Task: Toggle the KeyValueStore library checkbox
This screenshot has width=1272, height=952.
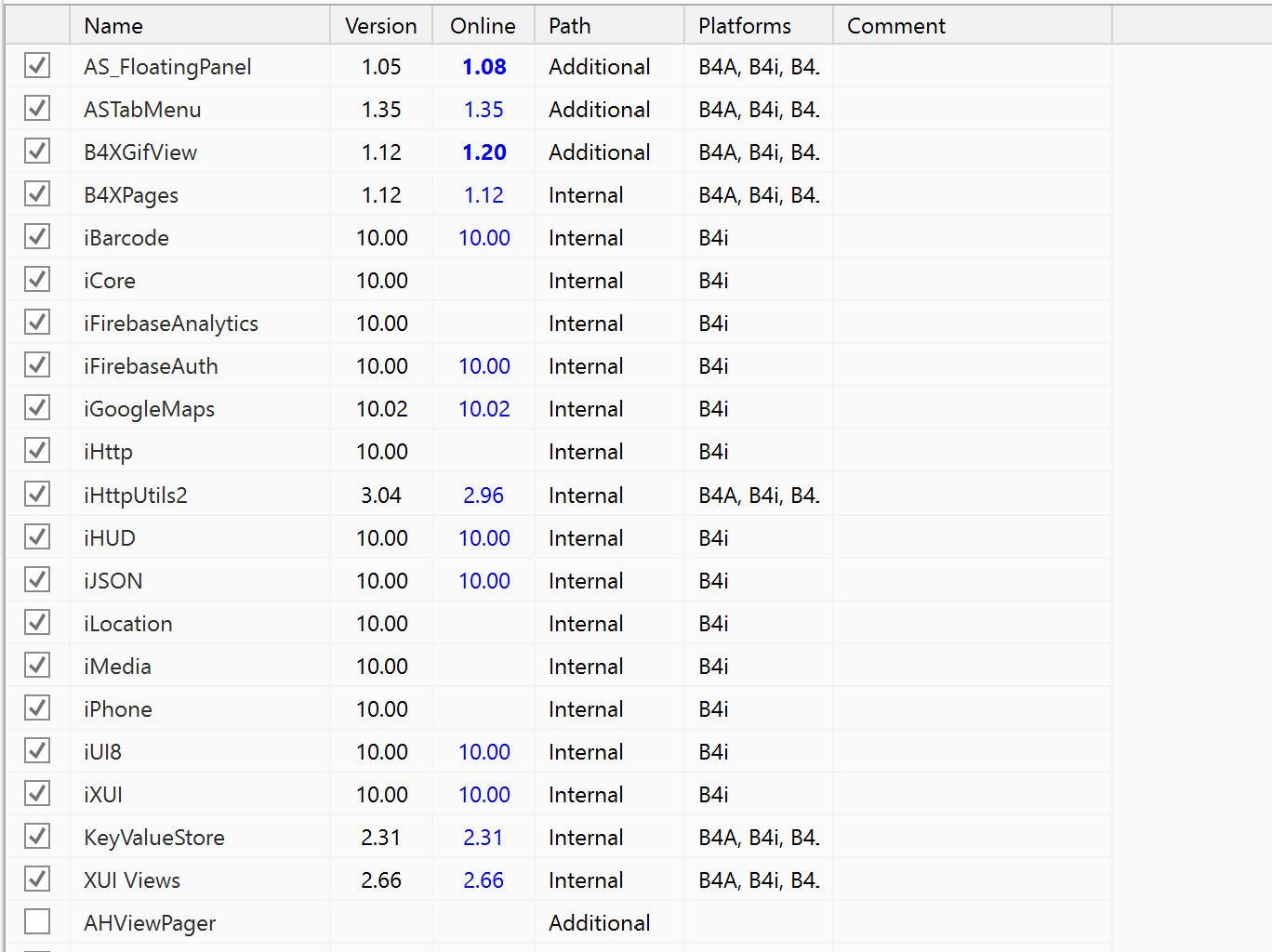Action: (37, 837)
